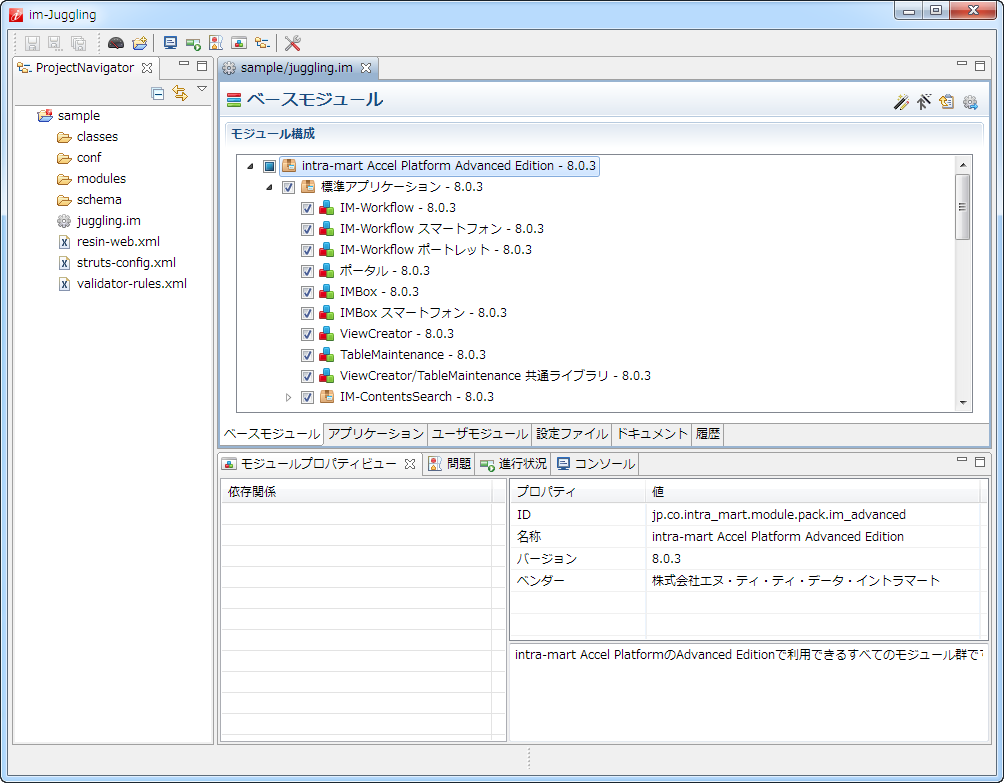
Task: Select the sample project in ProjectNavigator
Action: point(79,116)
